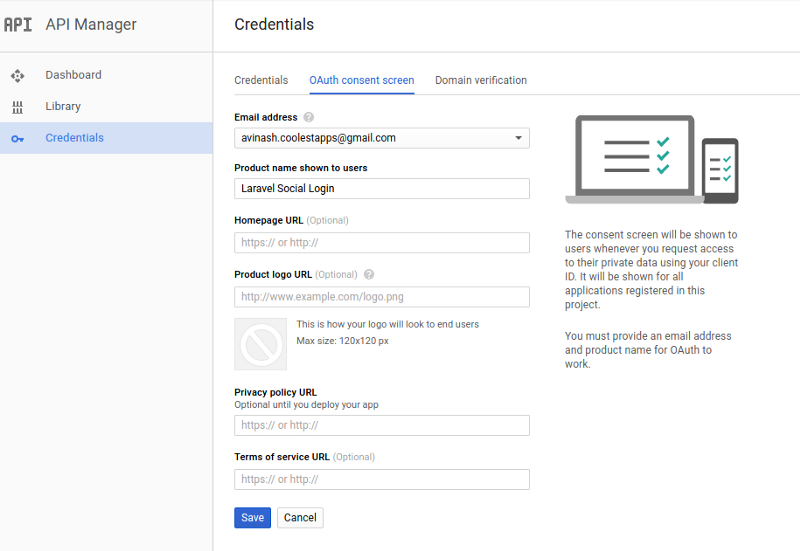Click the Credentials key icon
The height and width of the screenshot is (551, 800).
pyautogui.click(x=17, y=138)
